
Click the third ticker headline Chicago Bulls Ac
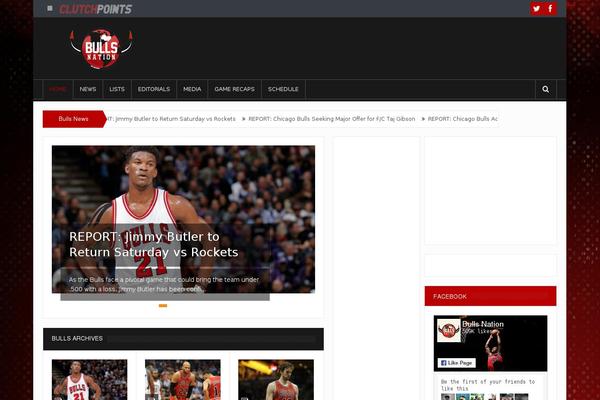pyautogui.click(x=463, y=119)
